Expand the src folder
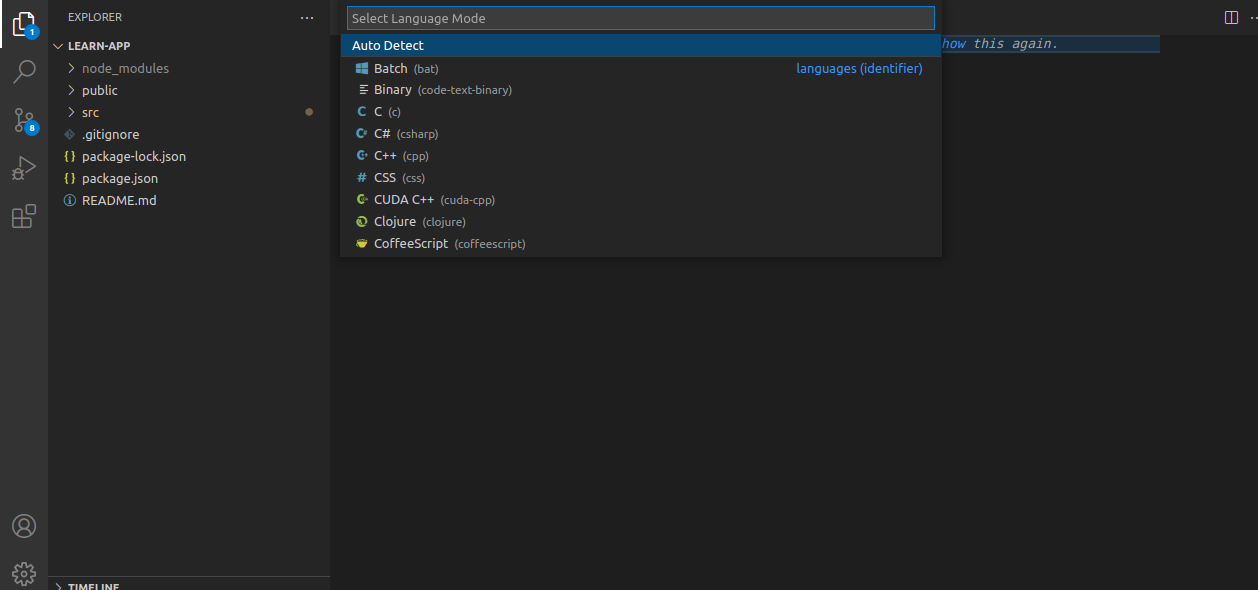The image size is (1258, 590). 88,112
